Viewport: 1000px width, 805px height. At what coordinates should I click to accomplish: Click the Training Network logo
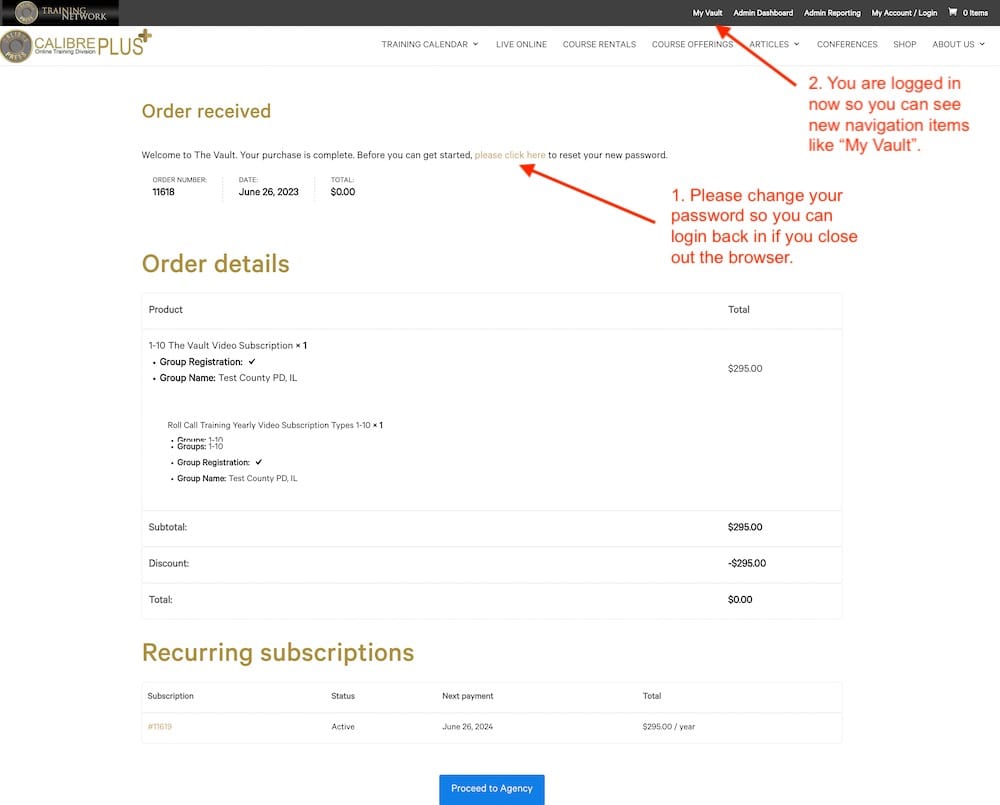tap(59, 13)
